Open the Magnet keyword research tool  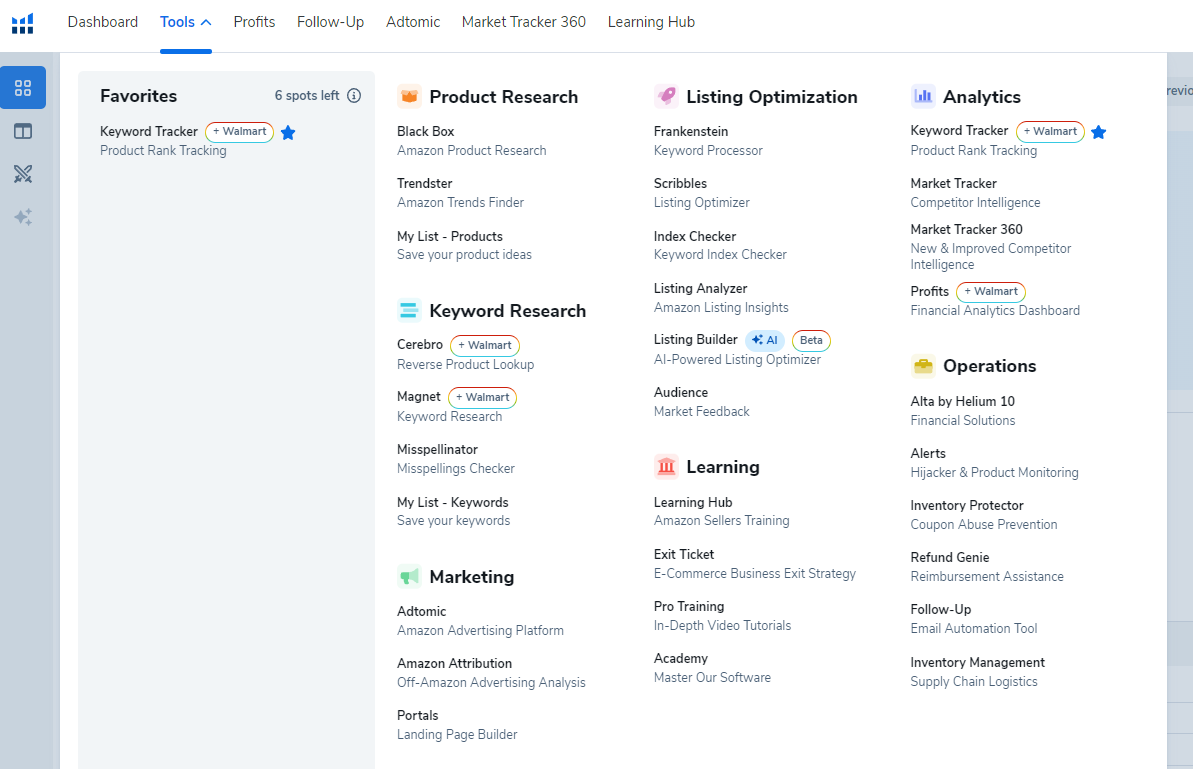[x=418, y=397]
